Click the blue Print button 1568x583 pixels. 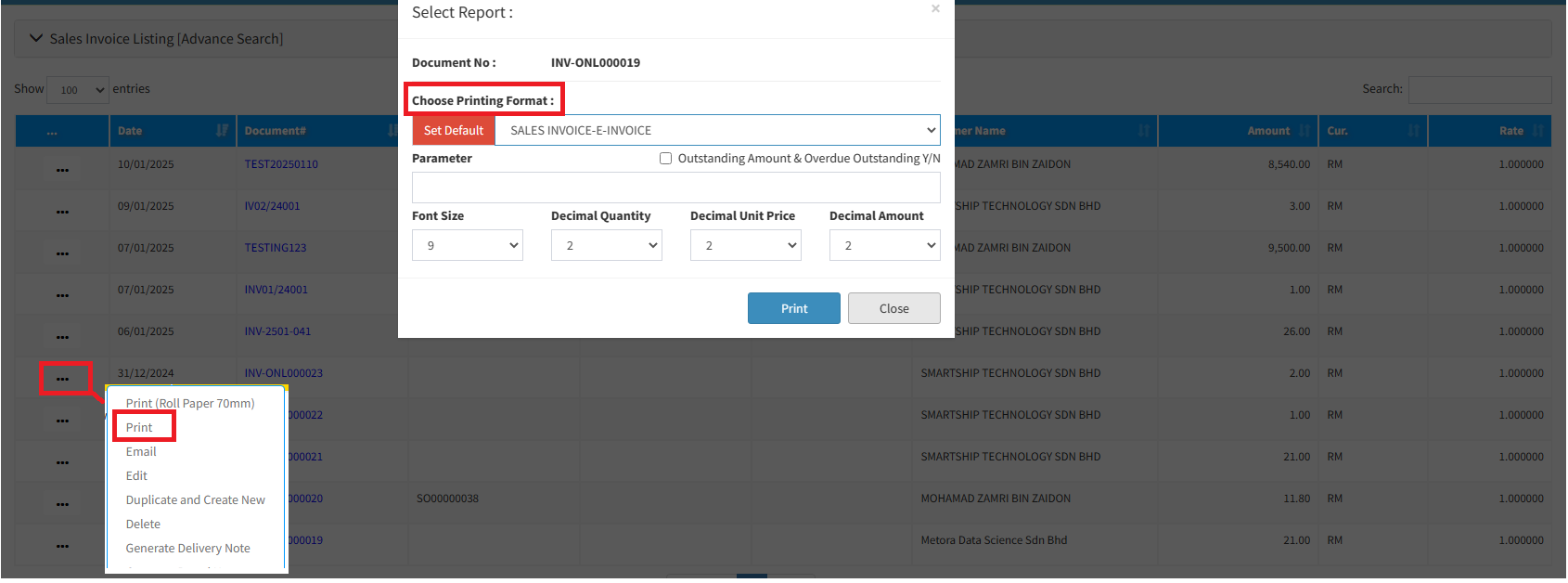(x=793, y=309)
